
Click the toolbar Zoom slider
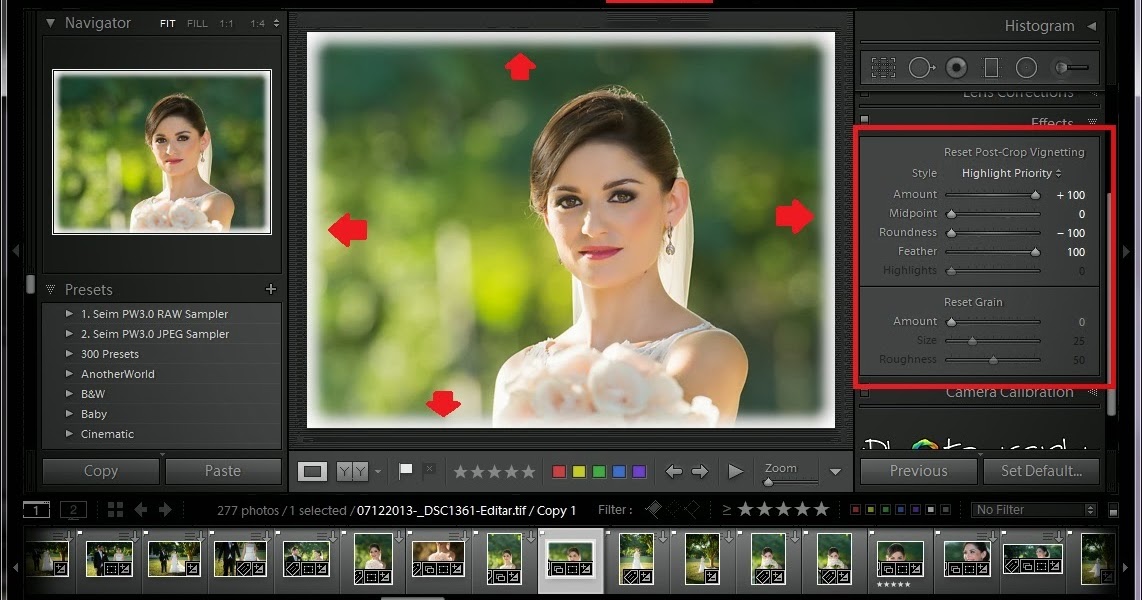pos(792,482)
